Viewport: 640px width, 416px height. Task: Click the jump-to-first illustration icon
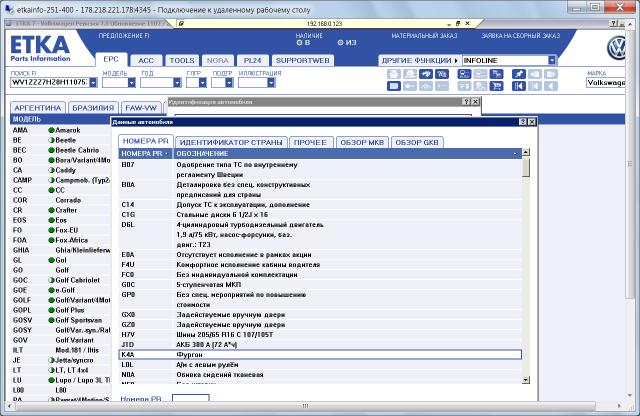(519, 86)
